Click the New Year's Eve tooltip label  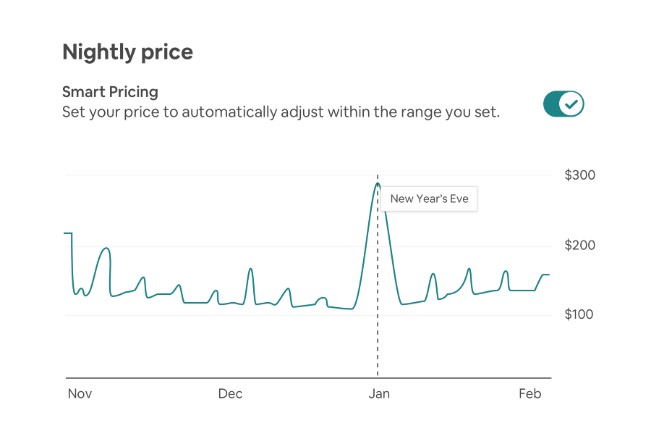429,199
